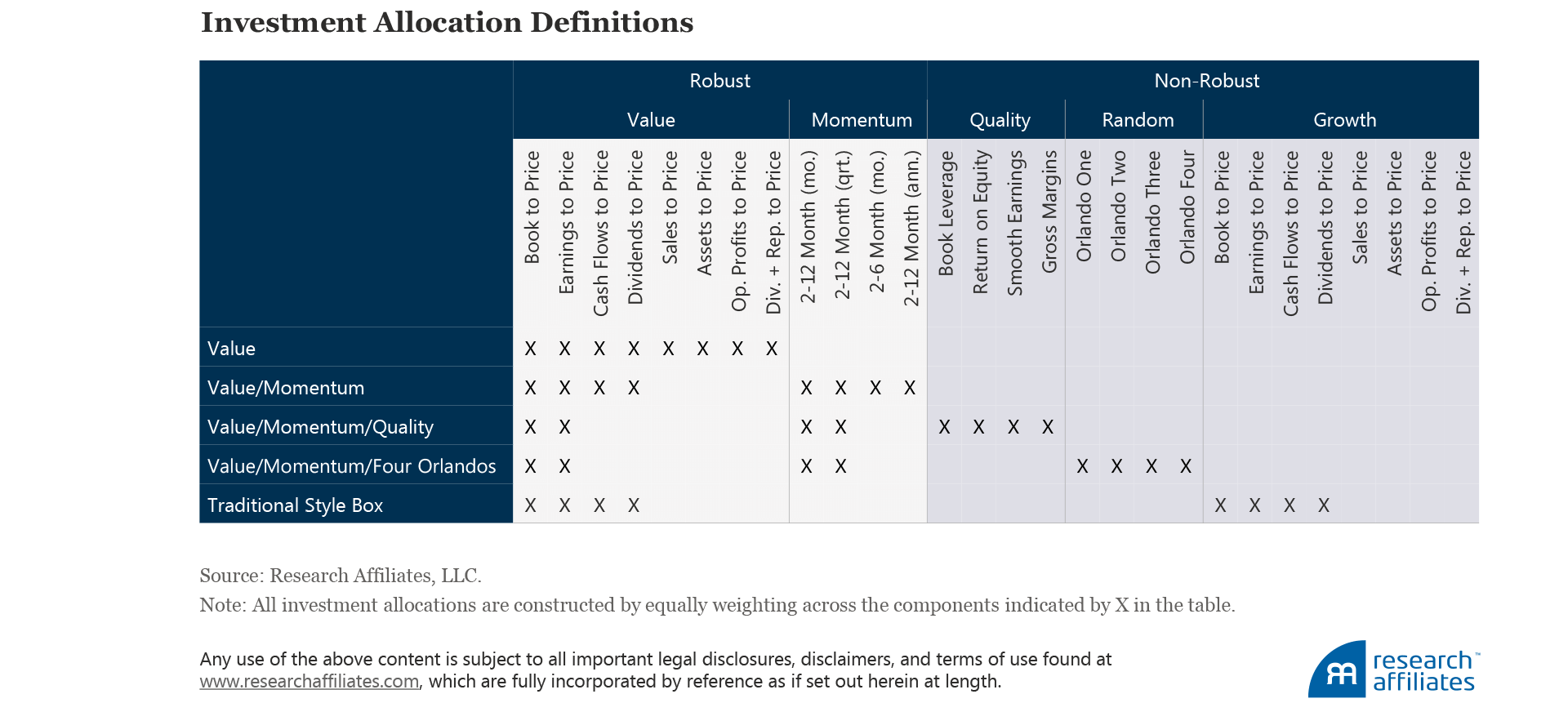Select the Random column group header

pos(1137,120)
